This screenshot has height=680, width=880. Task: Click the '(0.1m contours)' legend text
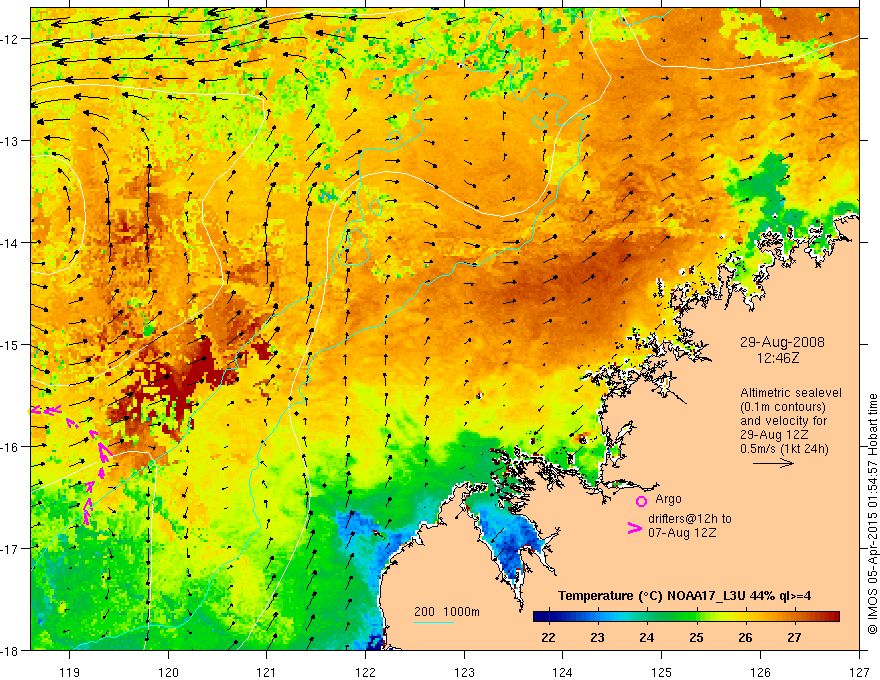click(x=783, y=407)
